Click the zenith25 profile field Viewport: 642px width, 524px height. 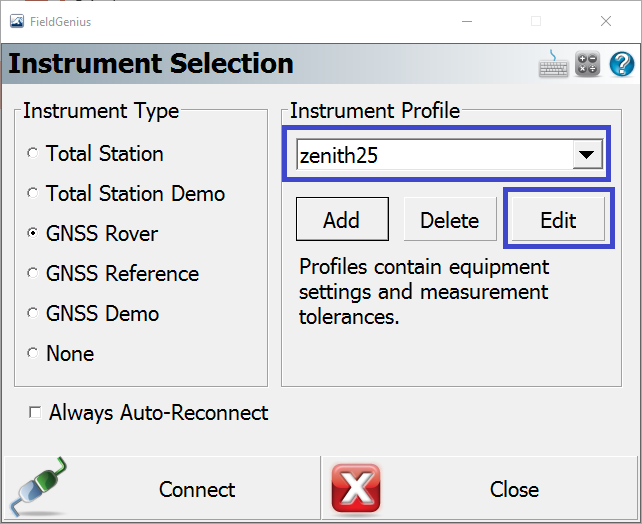pos(430,155)
